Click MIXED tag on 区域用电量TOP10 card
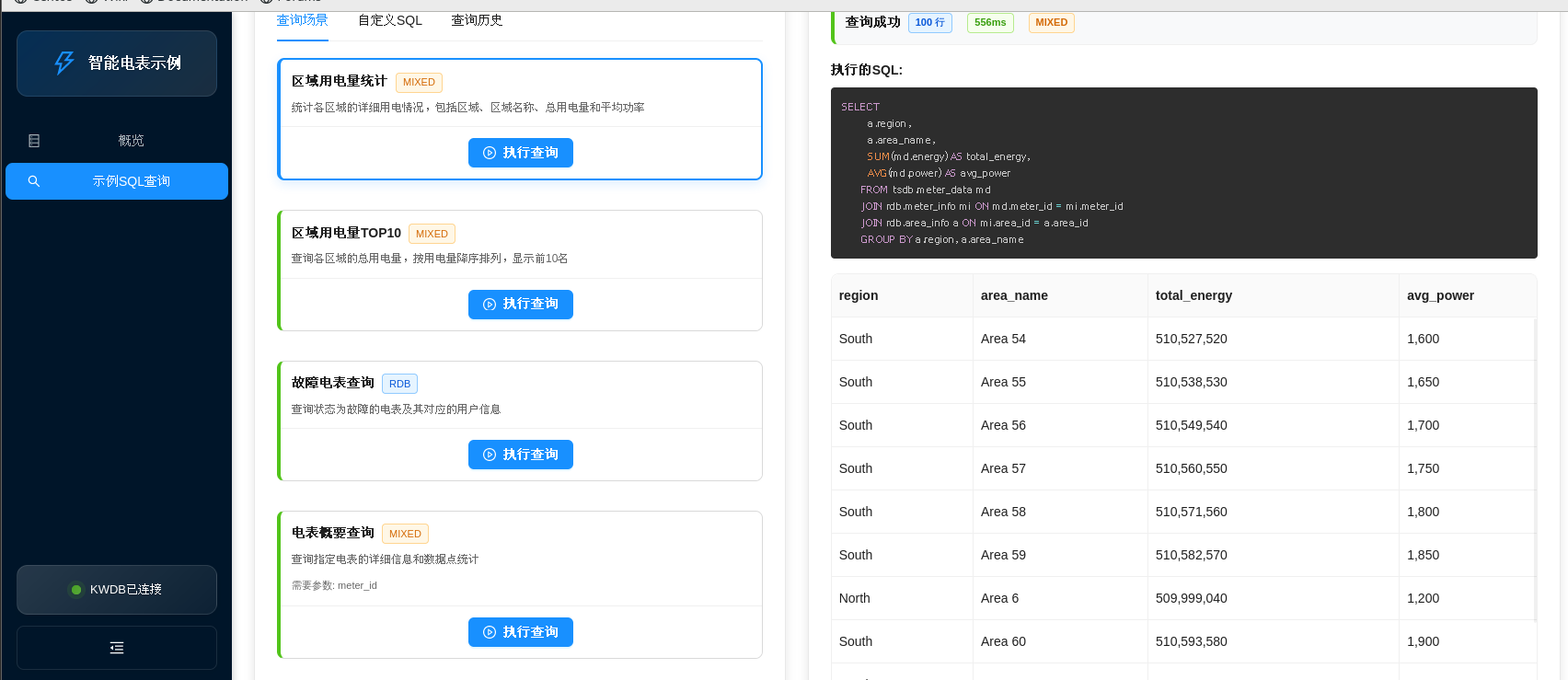This screenshot has height=680, width=1568. (432, 234)
